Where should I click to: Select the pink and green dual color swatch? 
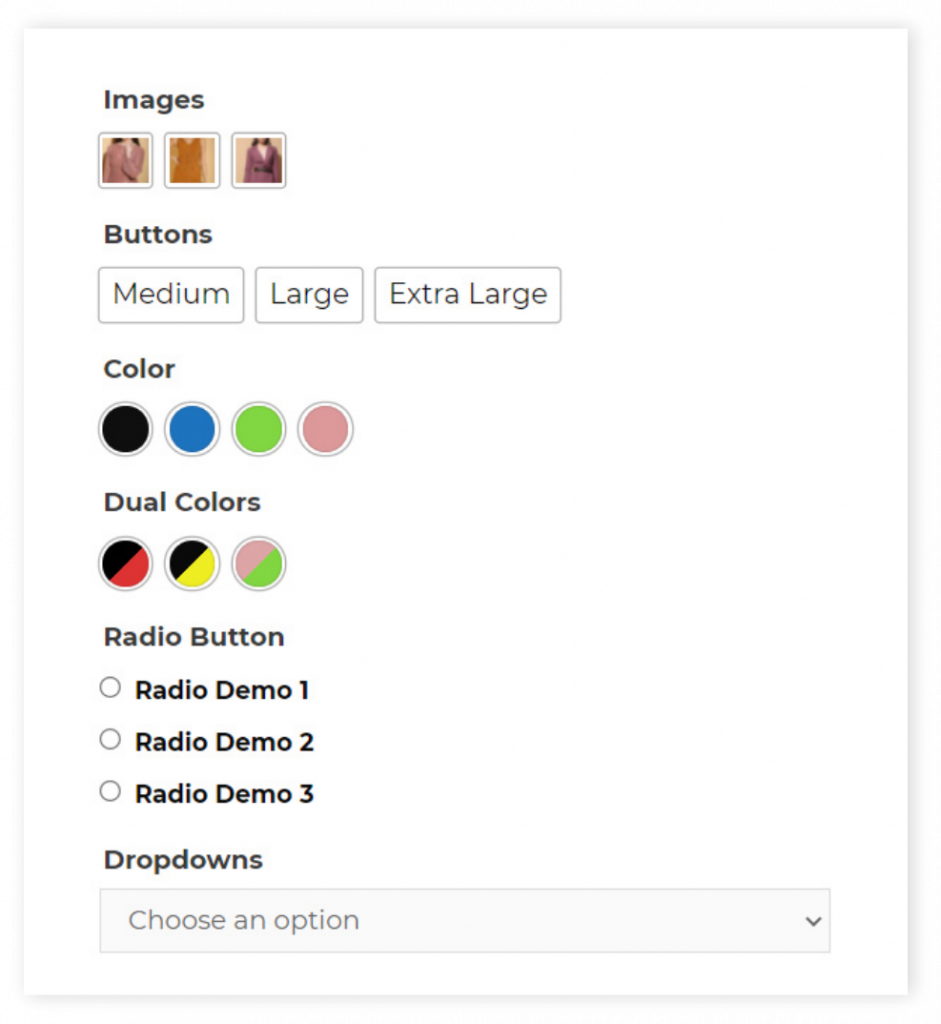[259, 564]
